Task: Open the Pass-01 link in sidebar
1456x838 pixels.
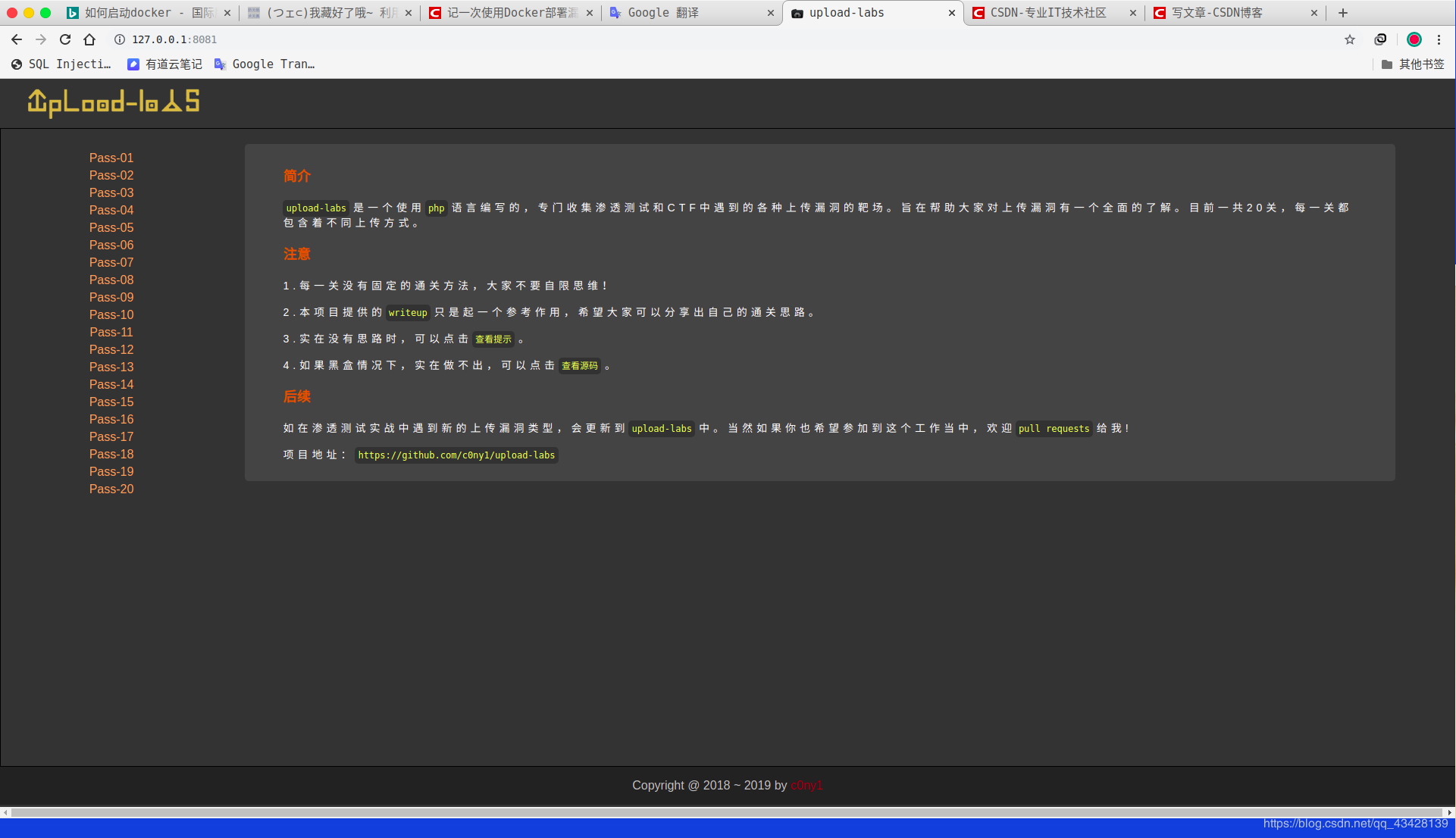Action: pos(111,158)
